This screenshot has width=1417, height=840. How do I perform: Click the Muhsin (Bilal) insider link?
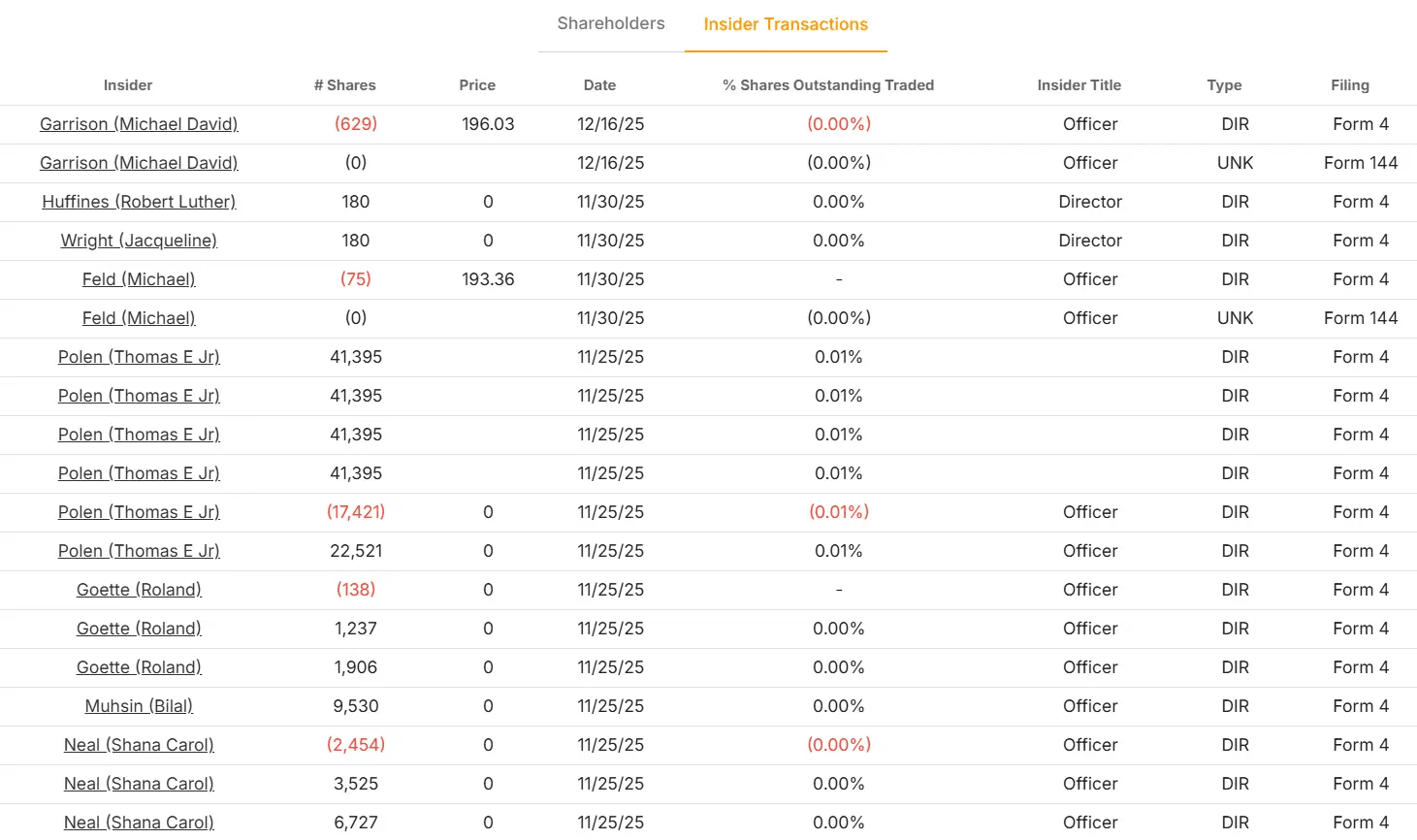139,706
